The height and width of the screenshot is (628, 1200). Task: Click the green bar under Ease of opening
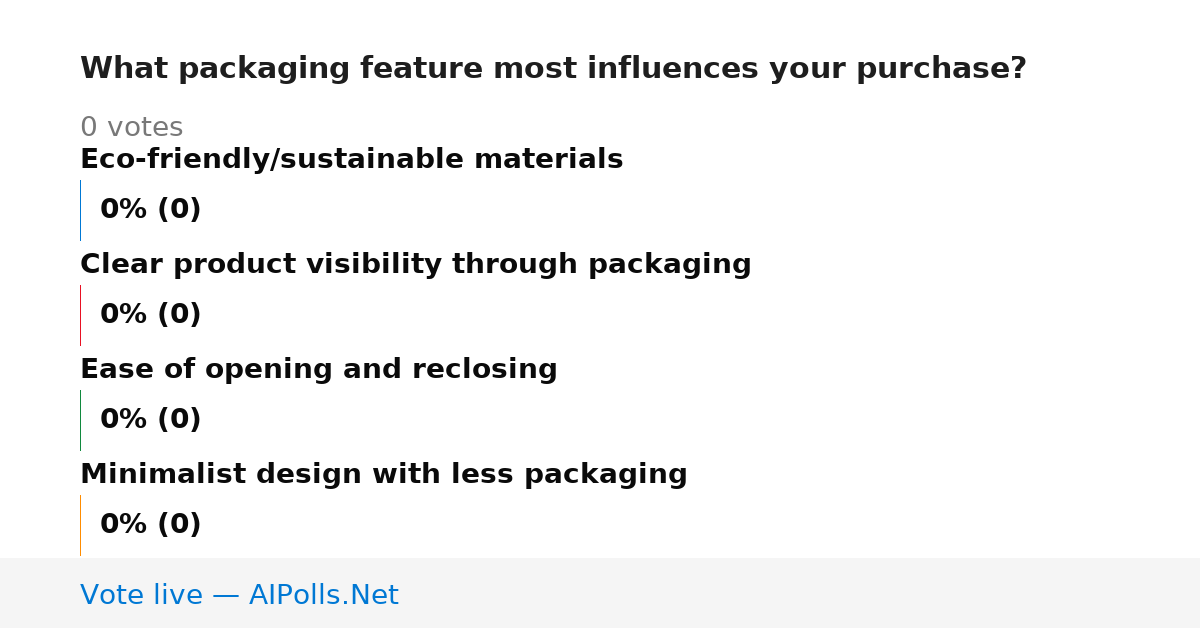coord(81,420)
